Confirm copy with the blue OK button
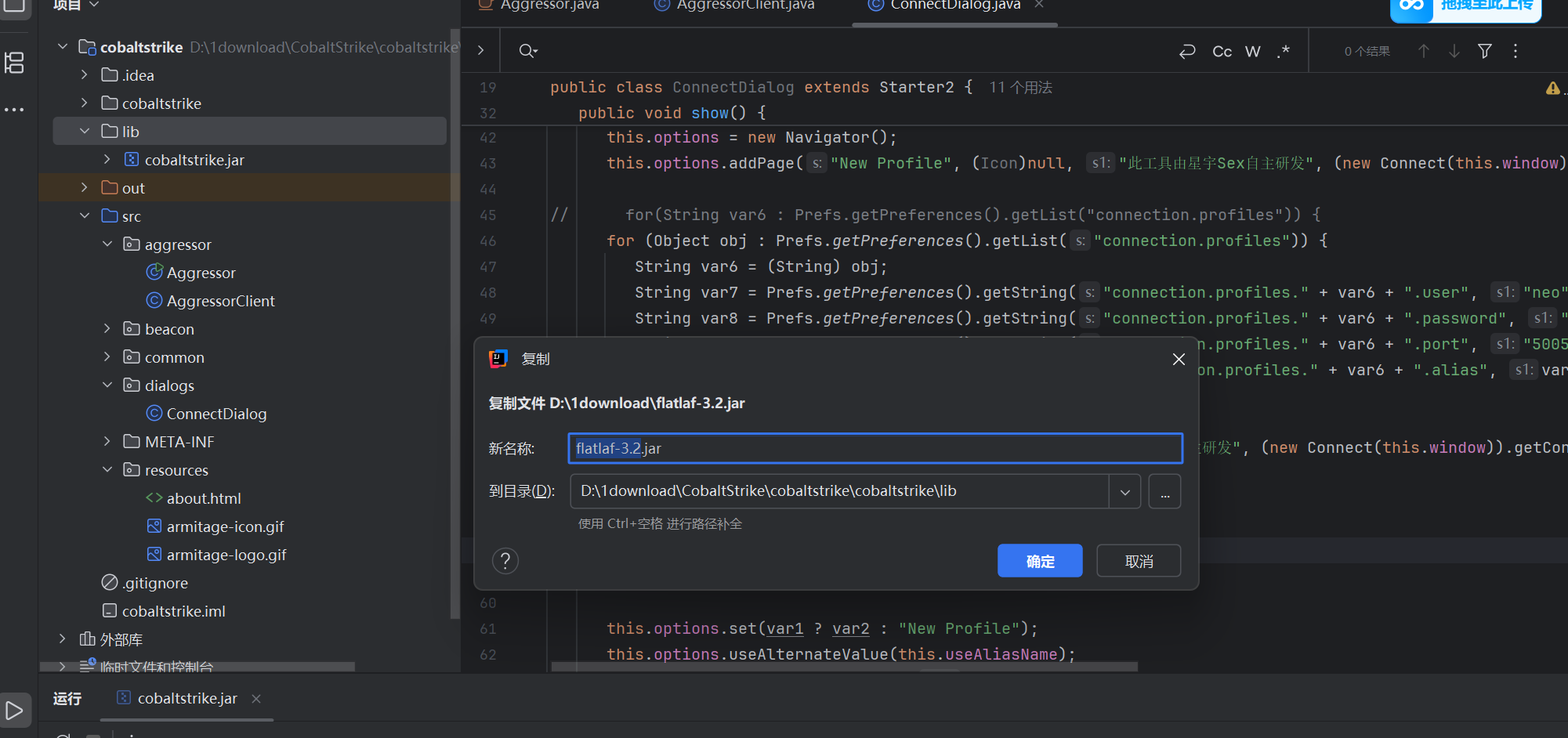Viewport: 1568px width, 738px height. (1040, 561)
